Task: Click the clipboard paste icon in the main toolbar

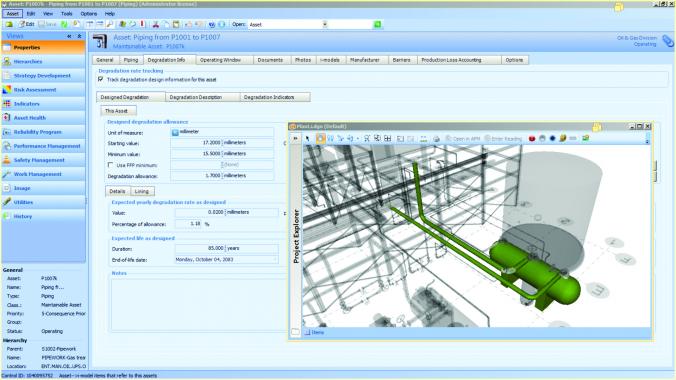Action: pyautogui.click(x=176, y=25)
